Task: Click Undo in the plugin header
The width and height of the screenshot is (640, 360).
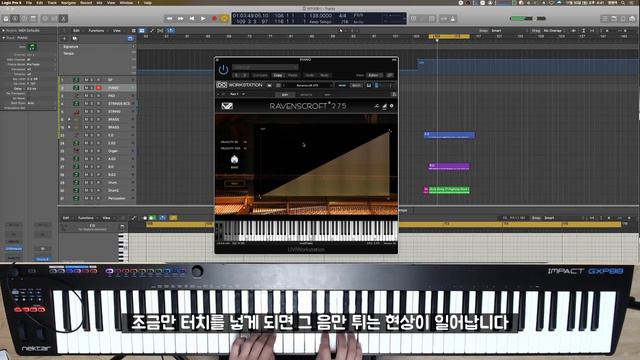Action: [x=310, y=75]
